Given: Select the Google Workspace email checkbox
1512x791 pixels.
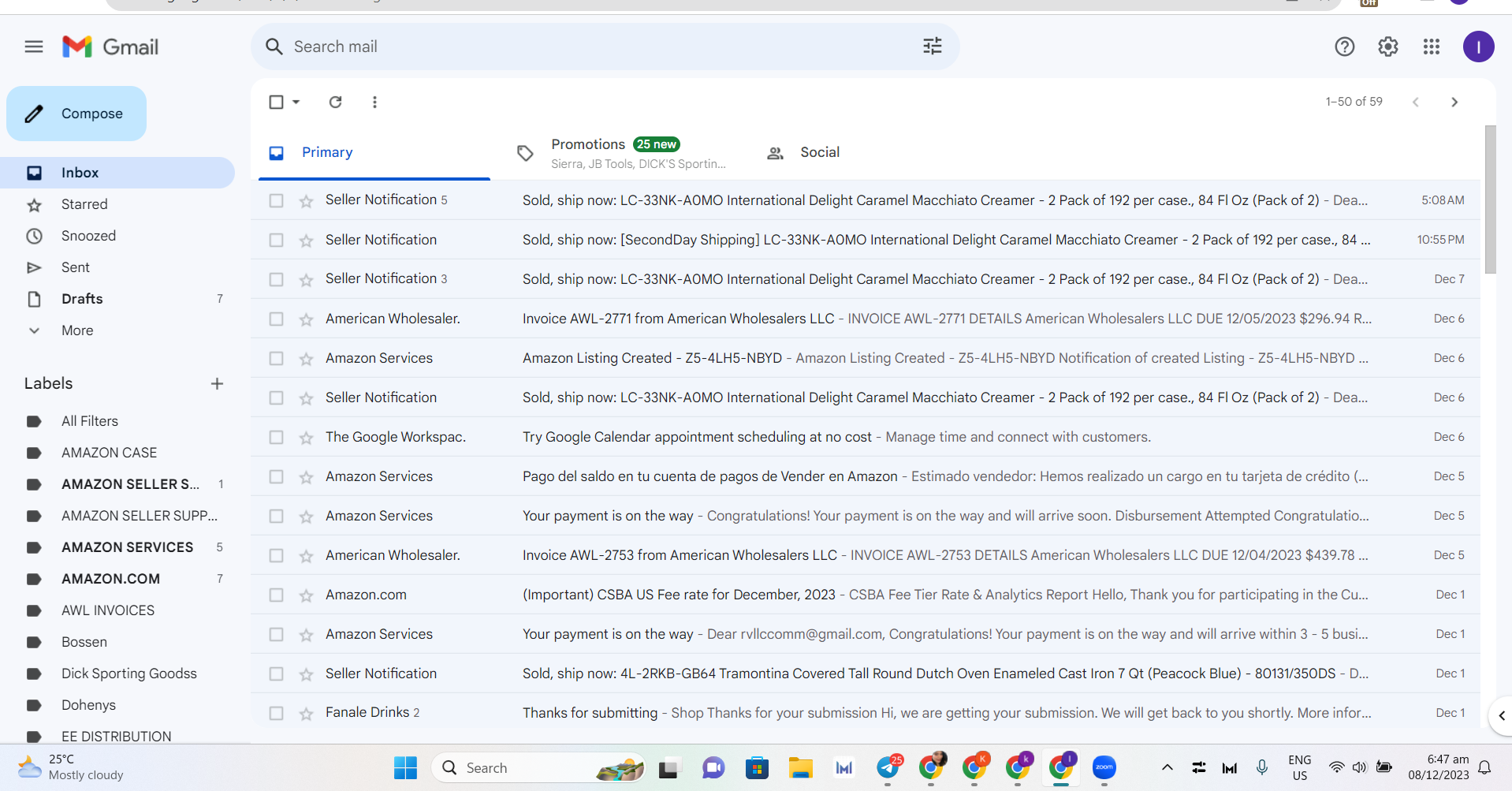Looking at the screenshot, I should (x=276, y=437).
